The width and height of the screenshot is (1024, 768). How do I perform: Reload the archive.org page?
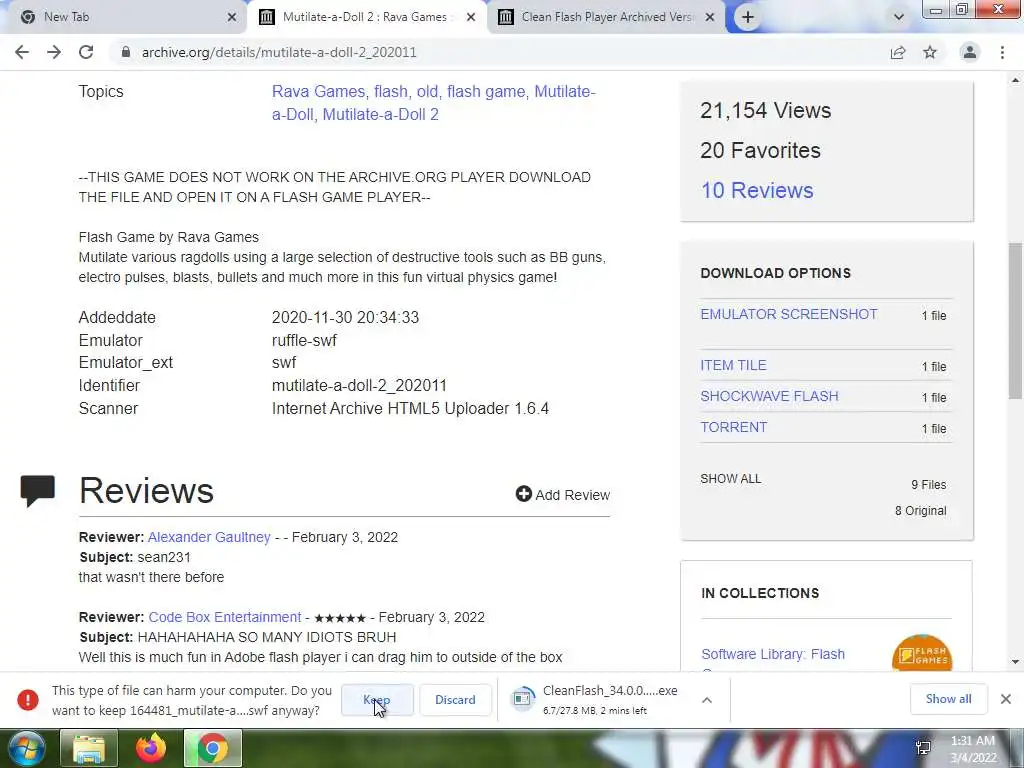(86, 52)
